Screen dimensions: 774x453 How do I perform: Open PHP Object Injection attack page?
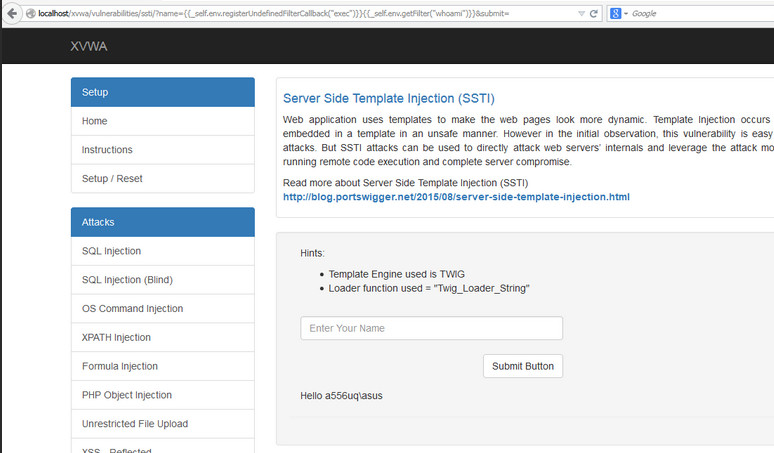click(x=163, y=395)
